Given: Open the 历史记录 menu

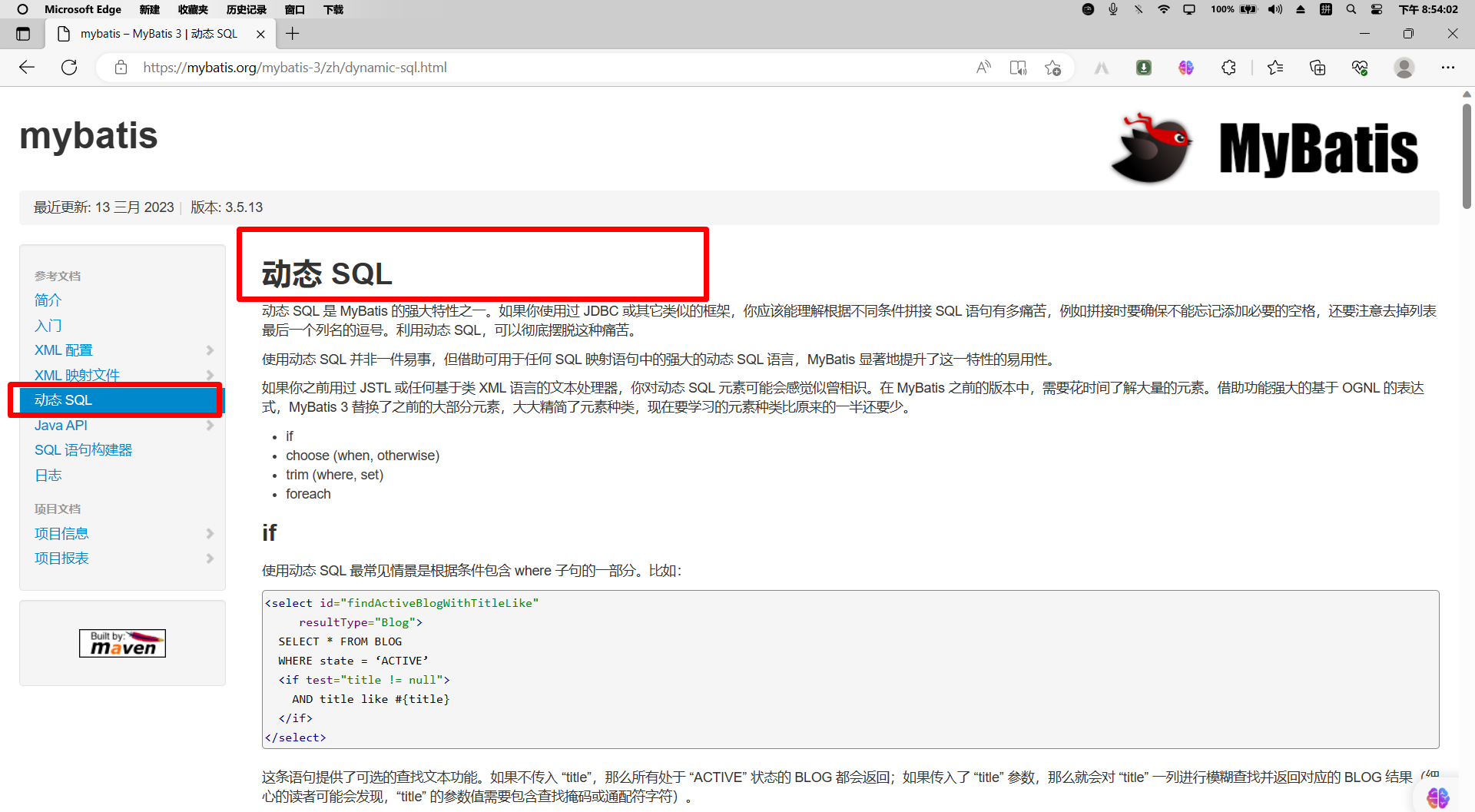Looking at the screenshot, I should [x=246, y=9].
